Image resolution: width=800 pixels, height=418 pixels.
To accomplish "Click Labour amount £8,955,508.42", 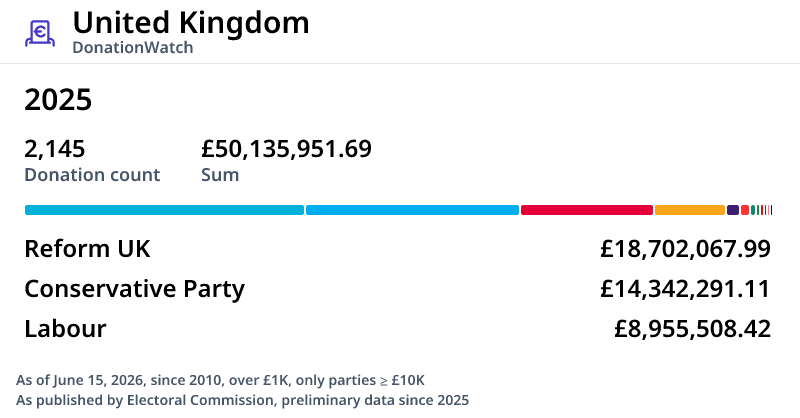I will [692, 328].
